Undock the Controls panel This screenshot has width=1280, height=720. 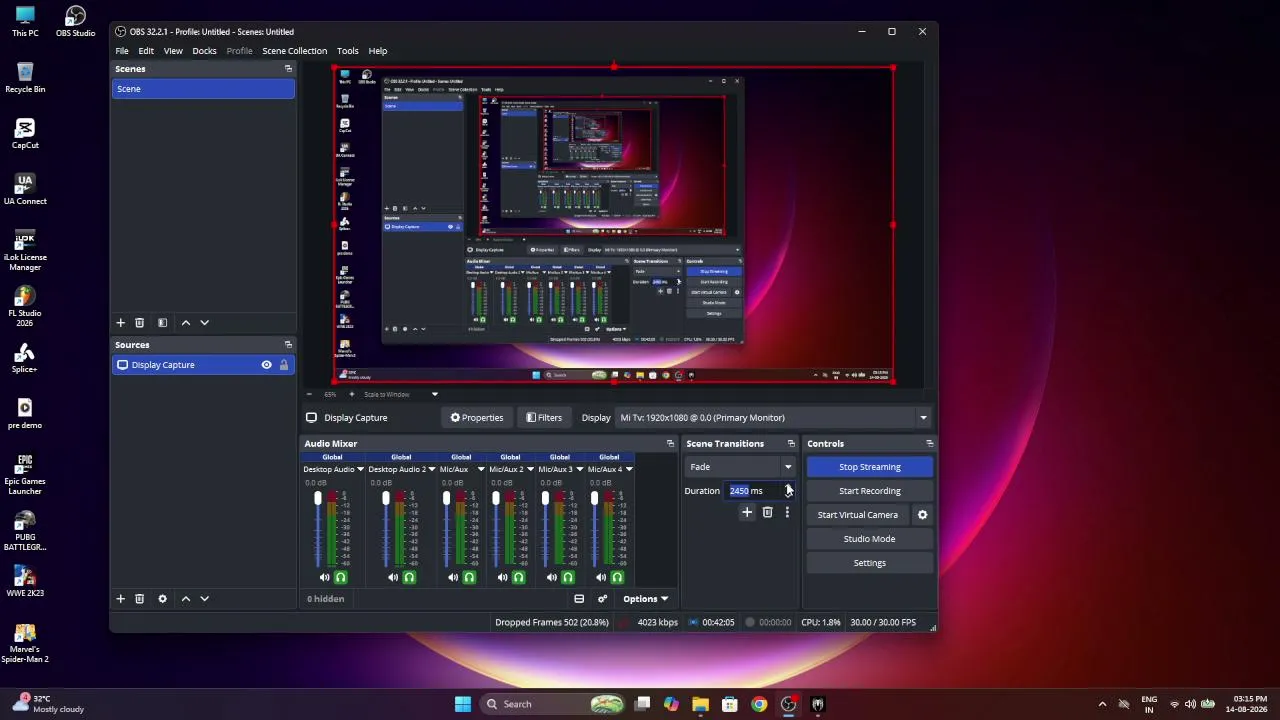pyautogui.click(x=929, y=444)
